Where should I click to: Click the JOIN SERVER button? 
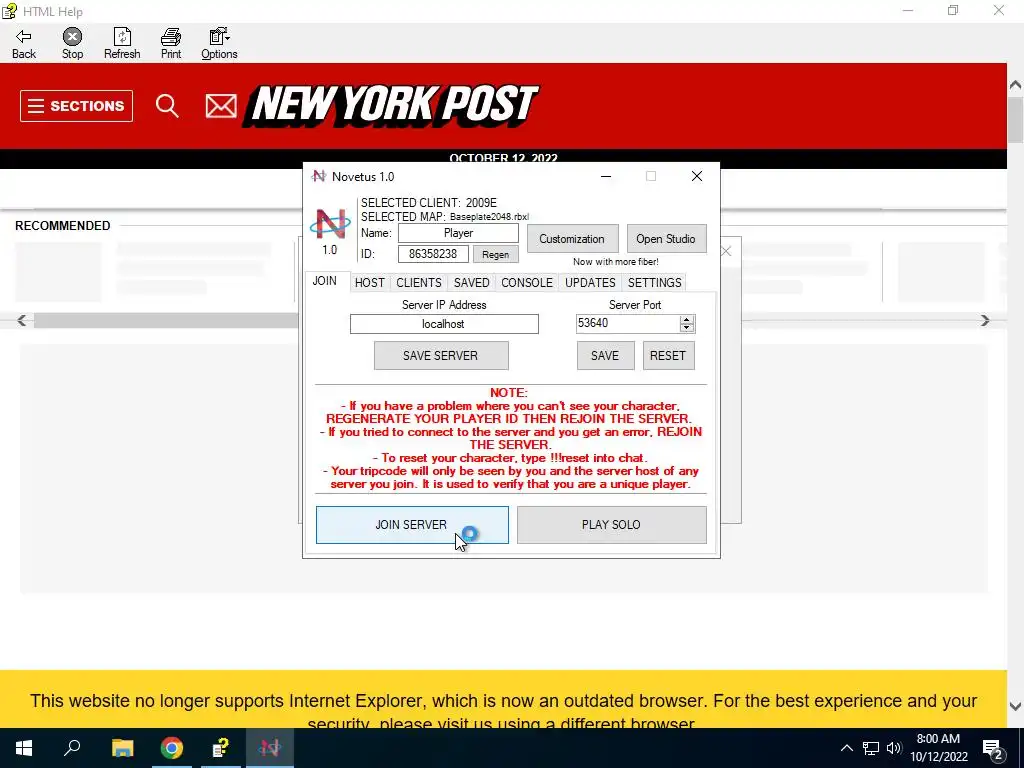coord(412,525)
